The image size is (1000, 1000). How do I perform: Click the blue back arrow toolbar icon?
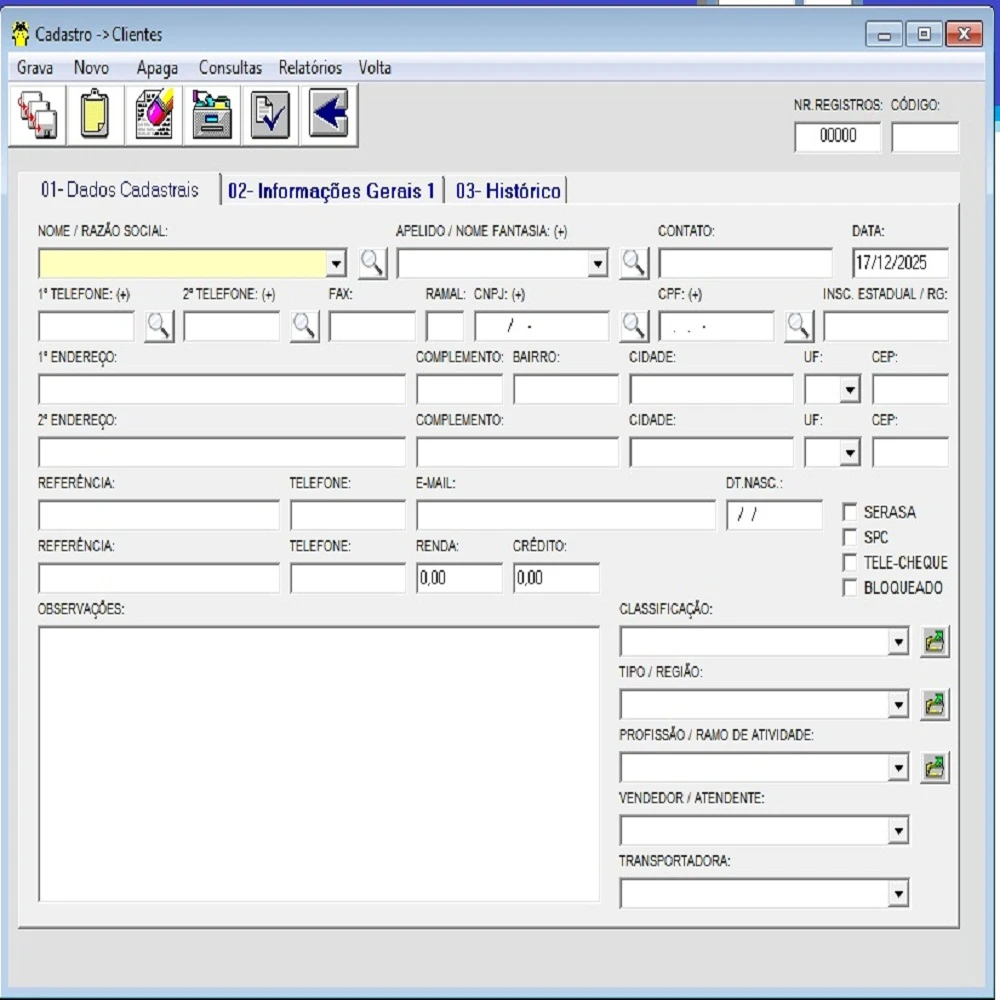click(x=328, y=116)
